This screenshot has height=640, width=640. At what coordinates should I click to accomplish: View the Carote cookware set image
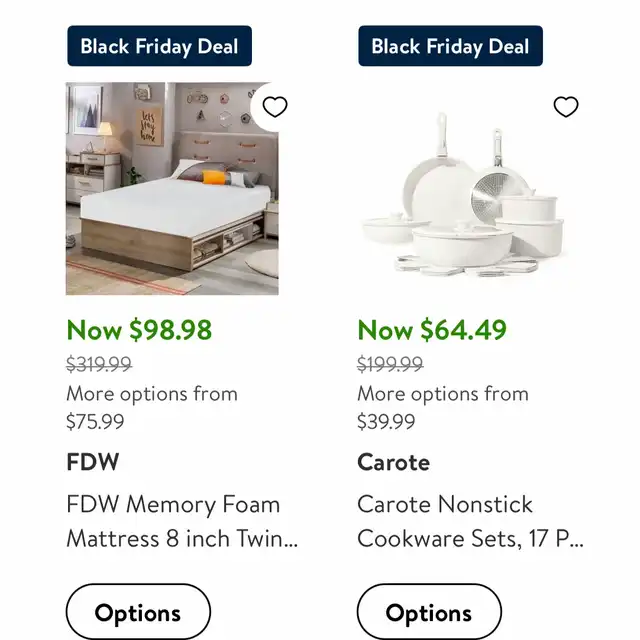(464, 189)
